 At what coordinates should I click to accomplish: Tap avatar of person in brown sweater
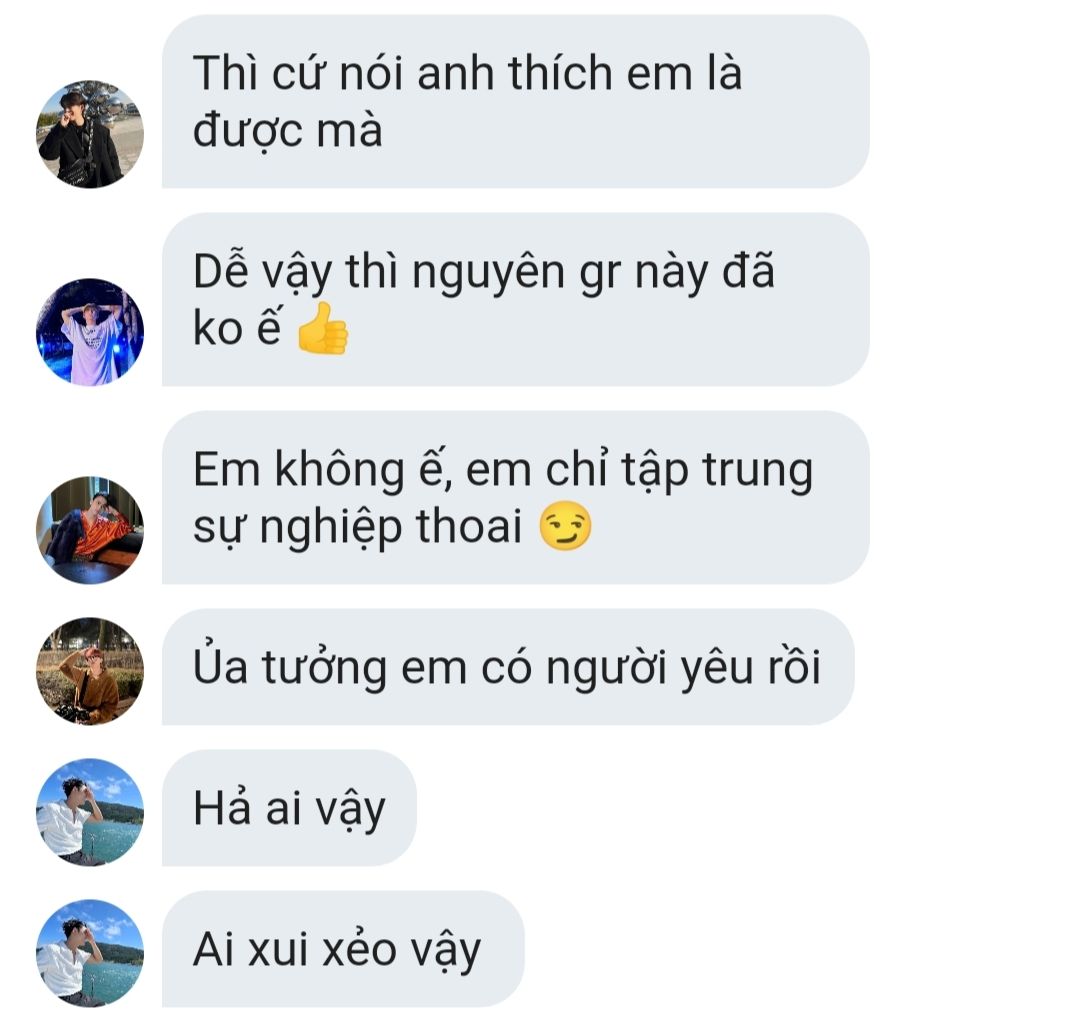[x=90, y=671]
